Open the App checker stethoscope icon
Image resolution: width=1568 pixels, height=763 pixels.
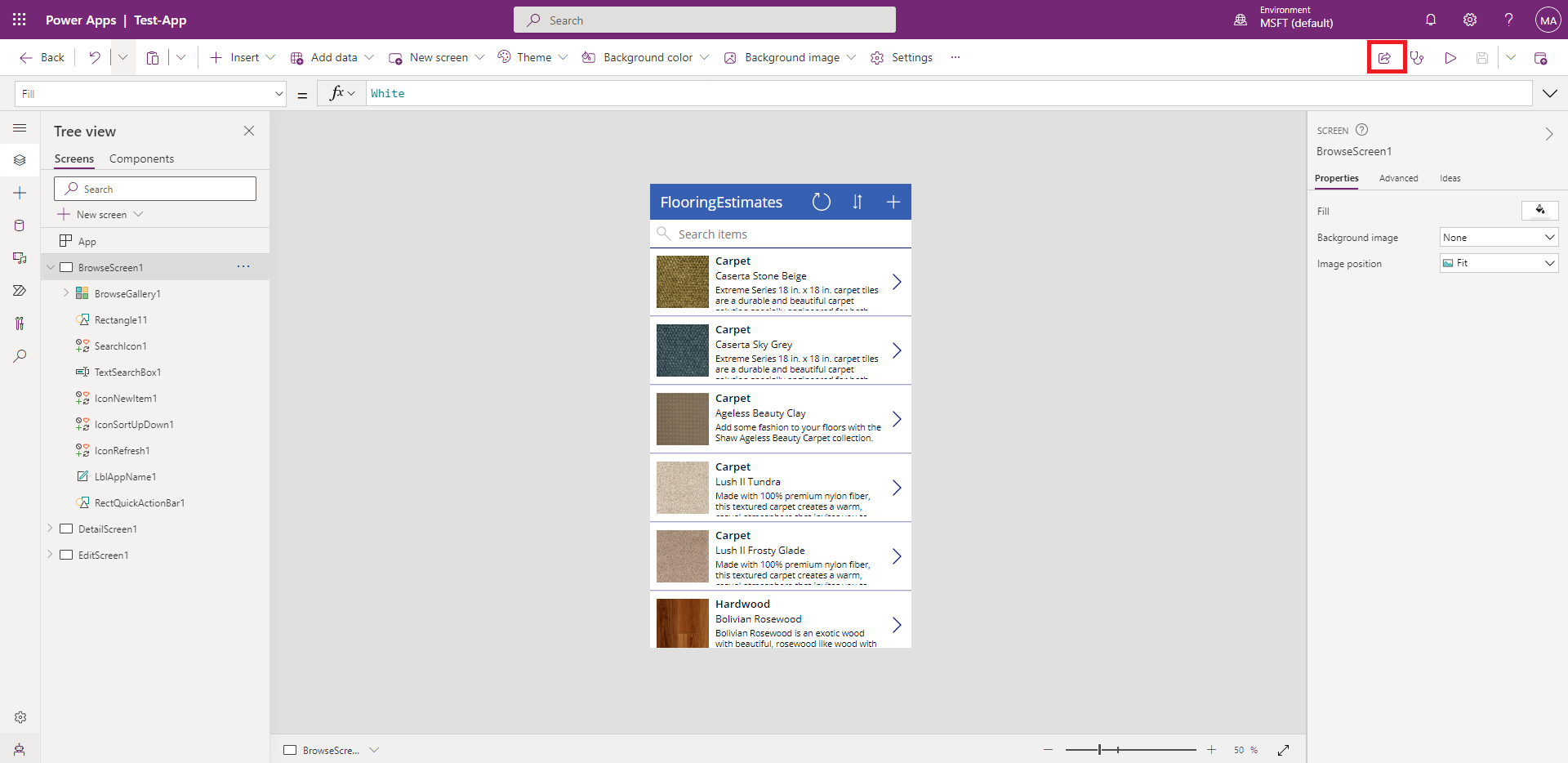[x=1417, y=58]
